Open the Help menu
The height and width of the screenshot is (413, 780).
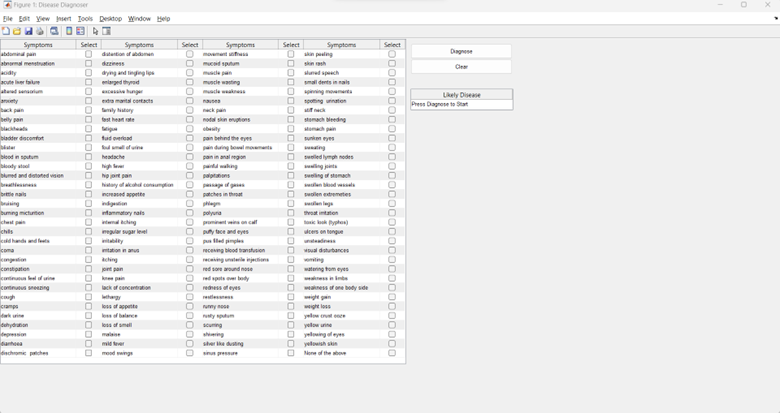164,18
